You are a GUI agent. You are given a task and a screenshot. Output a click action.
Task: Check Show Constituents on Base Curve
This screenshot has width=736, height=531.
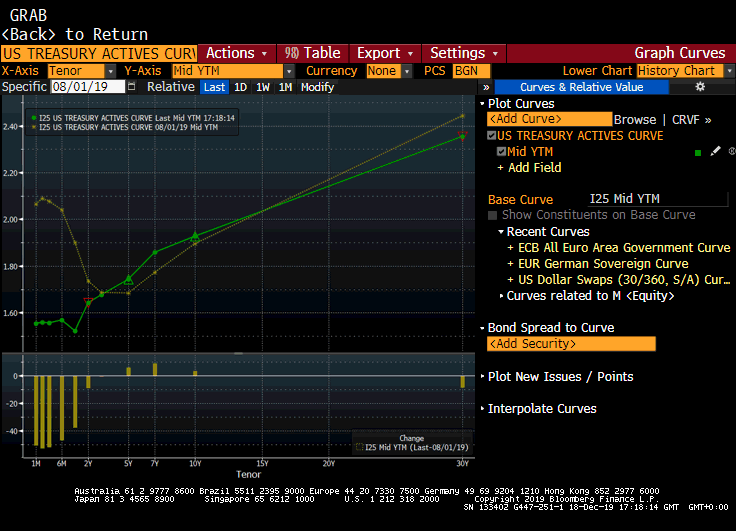click(x=493, y=215)
